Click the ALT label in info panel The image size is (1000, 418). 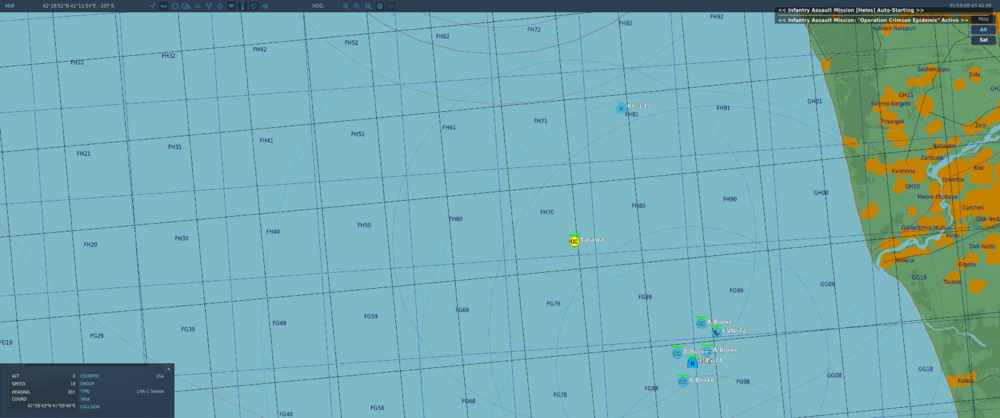pos(15,377)
